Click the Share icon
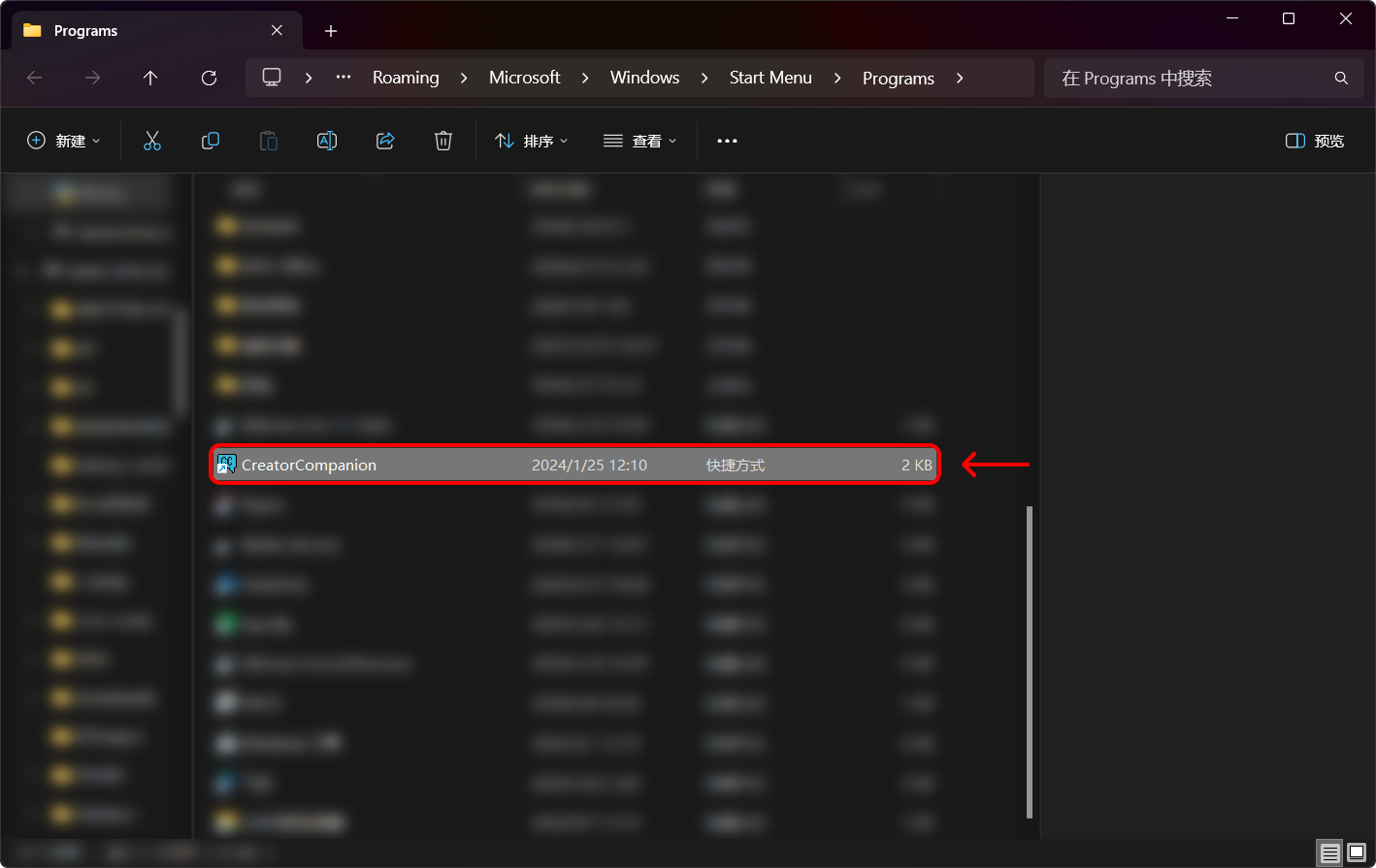This screenshot has height=868, width=1376. click(x=385, y=141)
